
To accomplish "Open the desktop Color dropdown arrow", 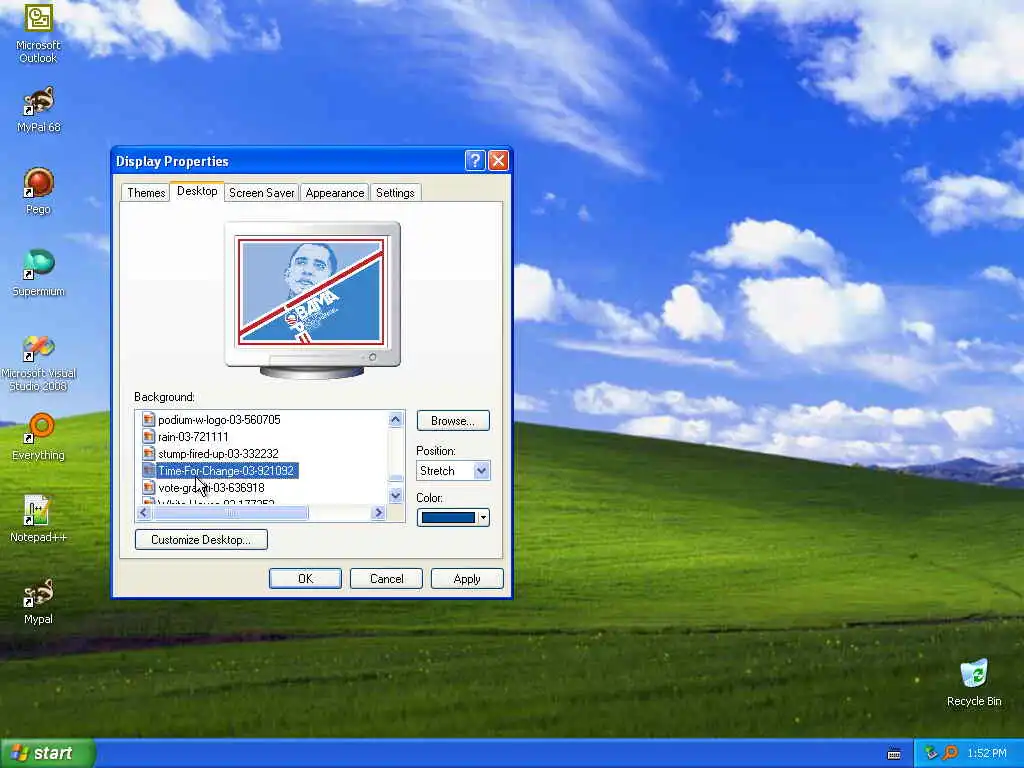I will [x=483, y=518].
